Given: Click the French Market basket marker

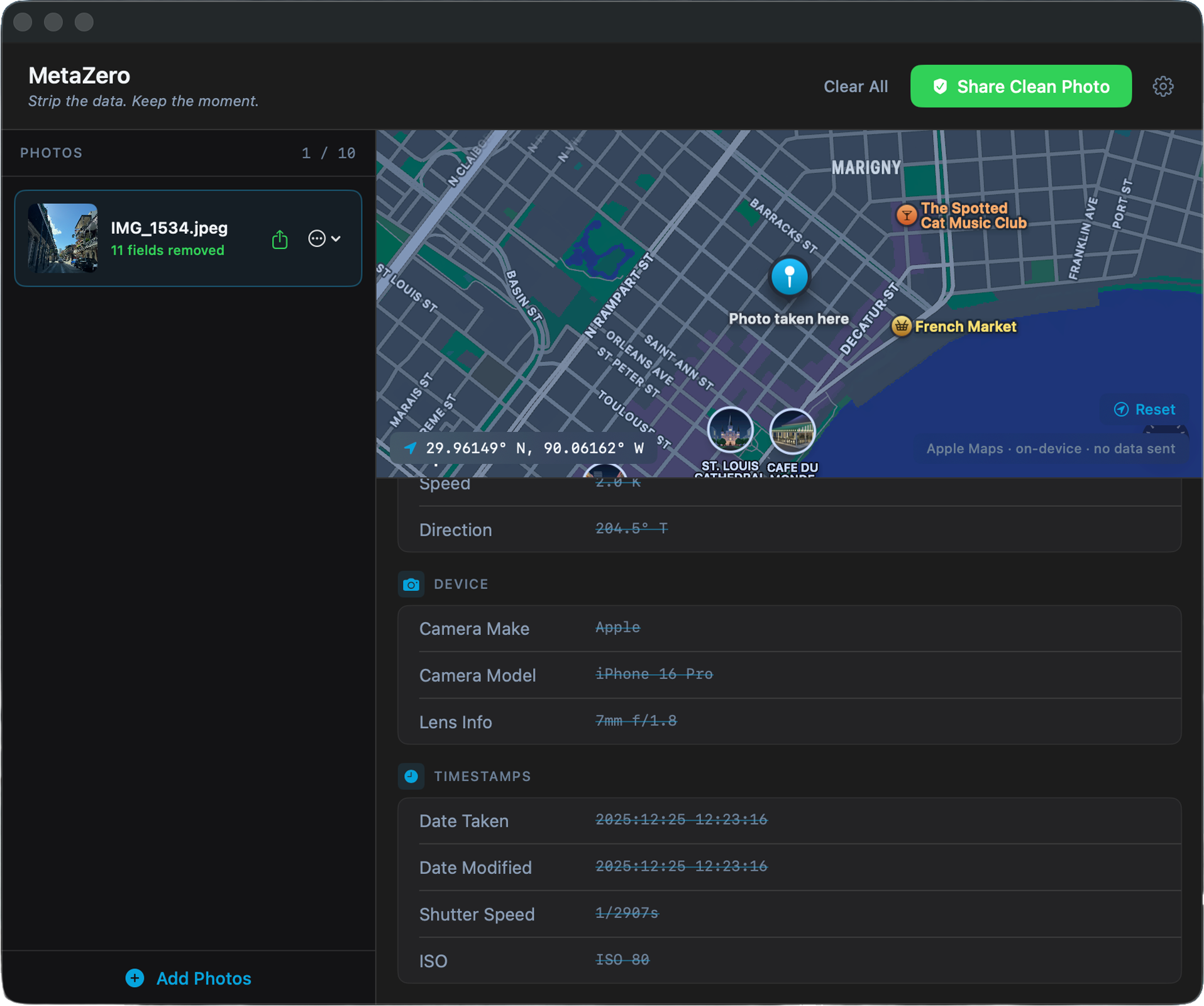Looking at the screenshot, I should coord(901,326).
